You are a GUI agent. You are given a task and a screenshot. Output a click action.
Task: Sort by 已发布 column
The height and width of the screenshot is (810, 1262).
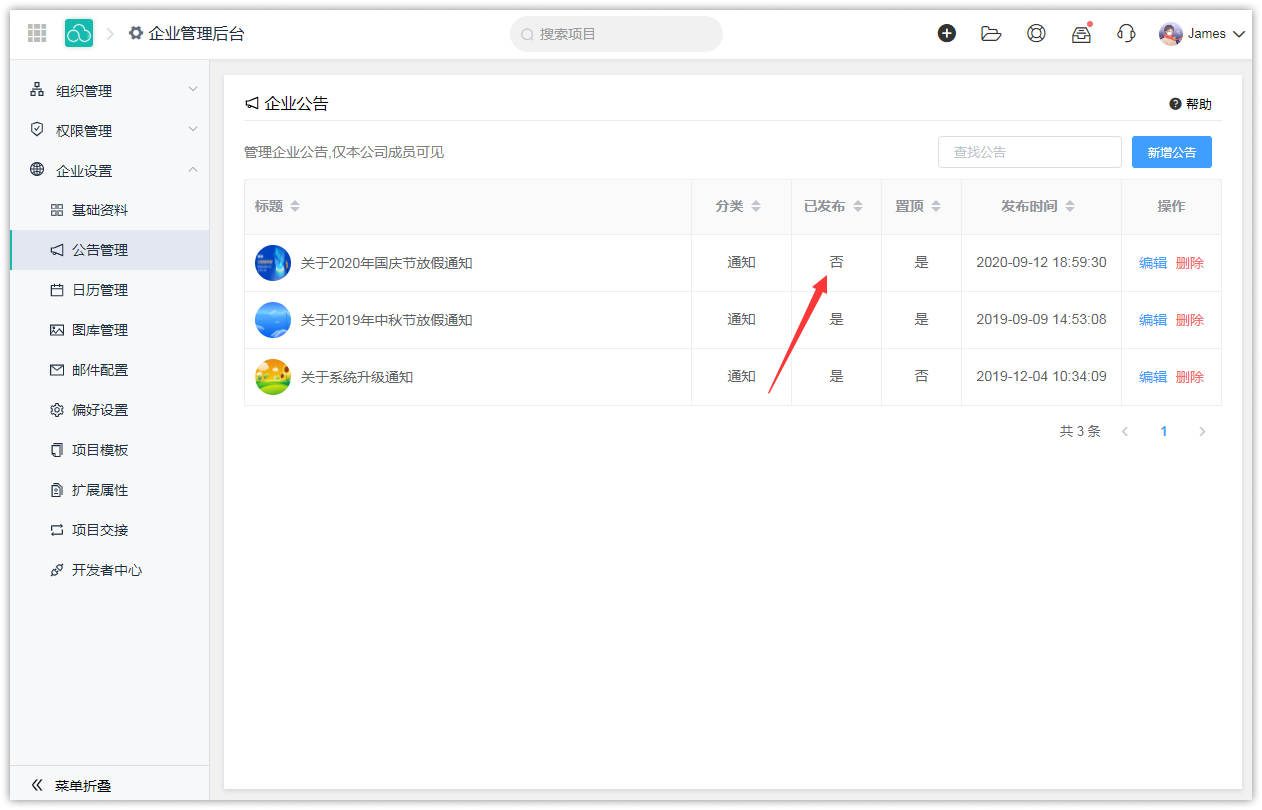pos(857,206)
